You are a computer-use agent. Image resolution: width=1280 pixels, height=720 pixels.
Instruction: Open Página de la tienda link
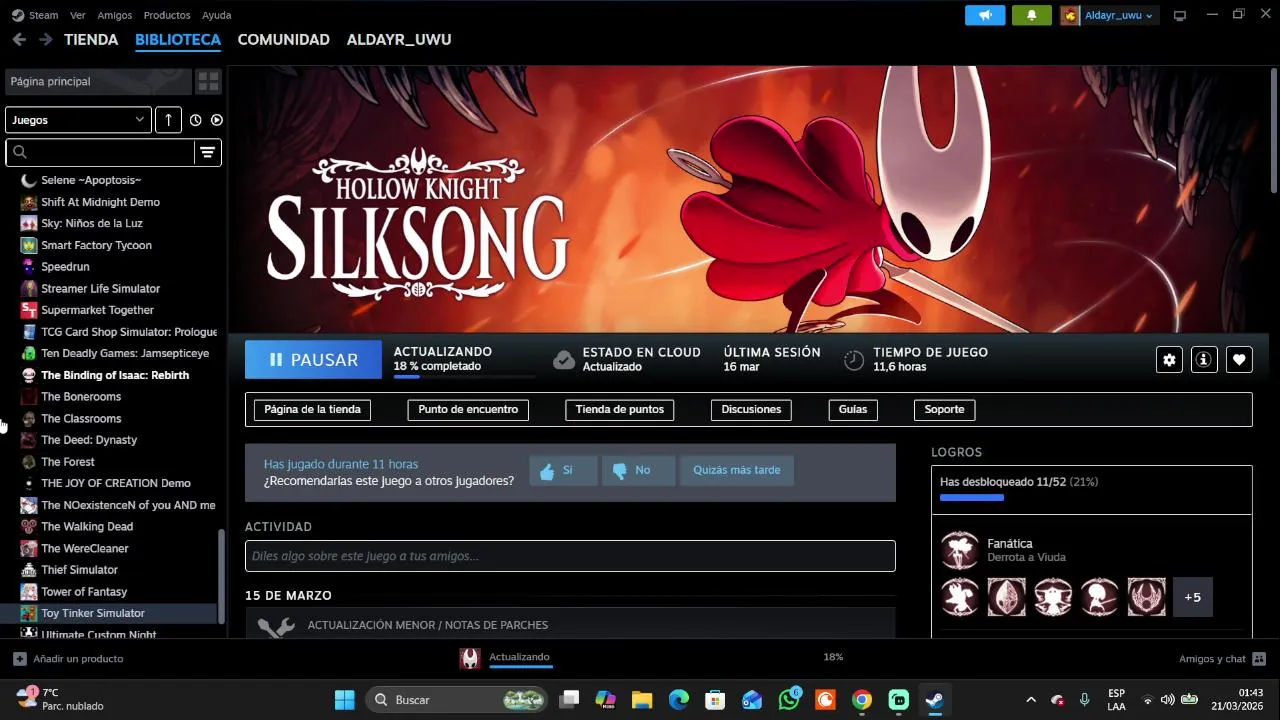point(312,409)
